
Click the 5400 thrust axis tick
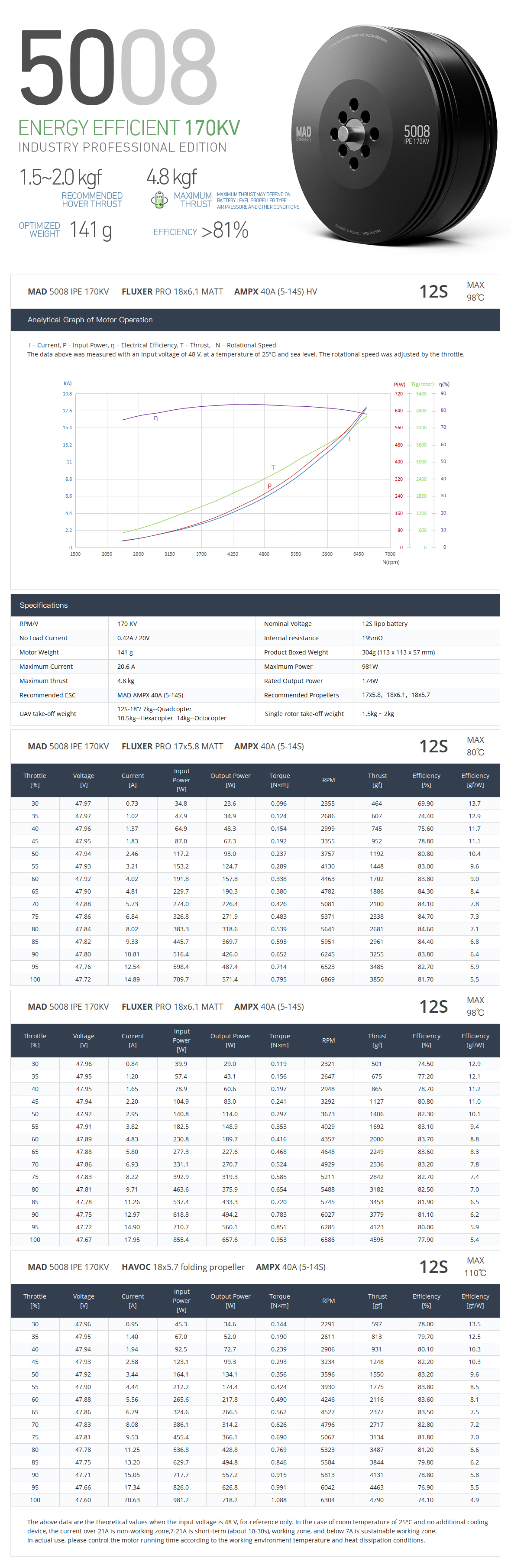pos(421,394)
